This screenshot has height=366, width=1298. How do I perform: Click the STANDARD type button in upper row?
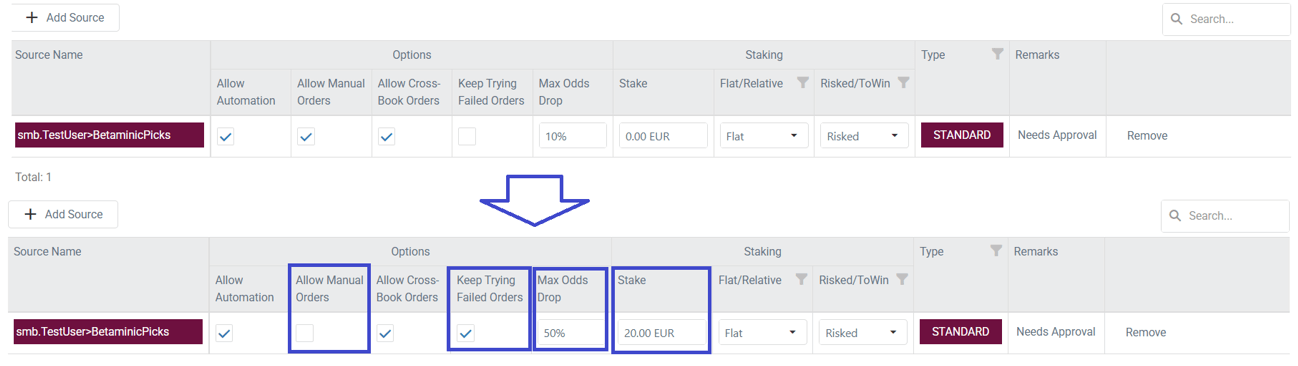coord(962,135)
